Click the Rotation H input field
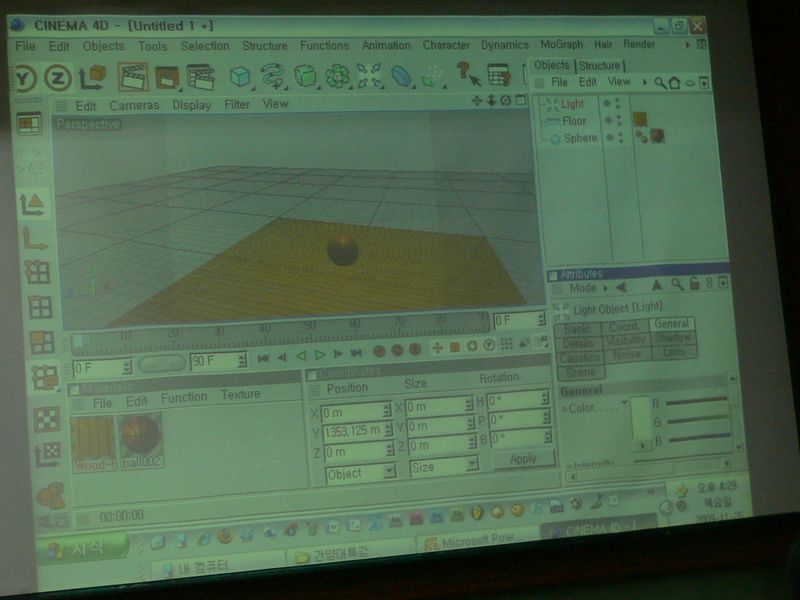This screenshot has height=600, width=800. (514, 401)
